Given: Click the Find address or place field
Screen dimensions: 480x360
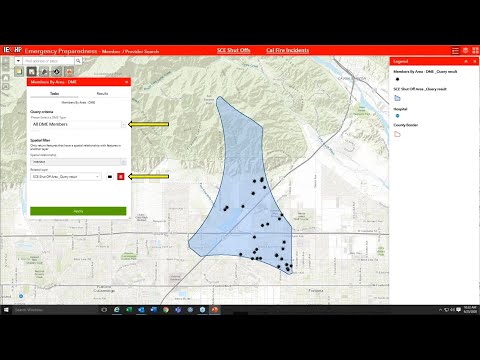Looking at the screenshot, I should click(x=49, y=61).
